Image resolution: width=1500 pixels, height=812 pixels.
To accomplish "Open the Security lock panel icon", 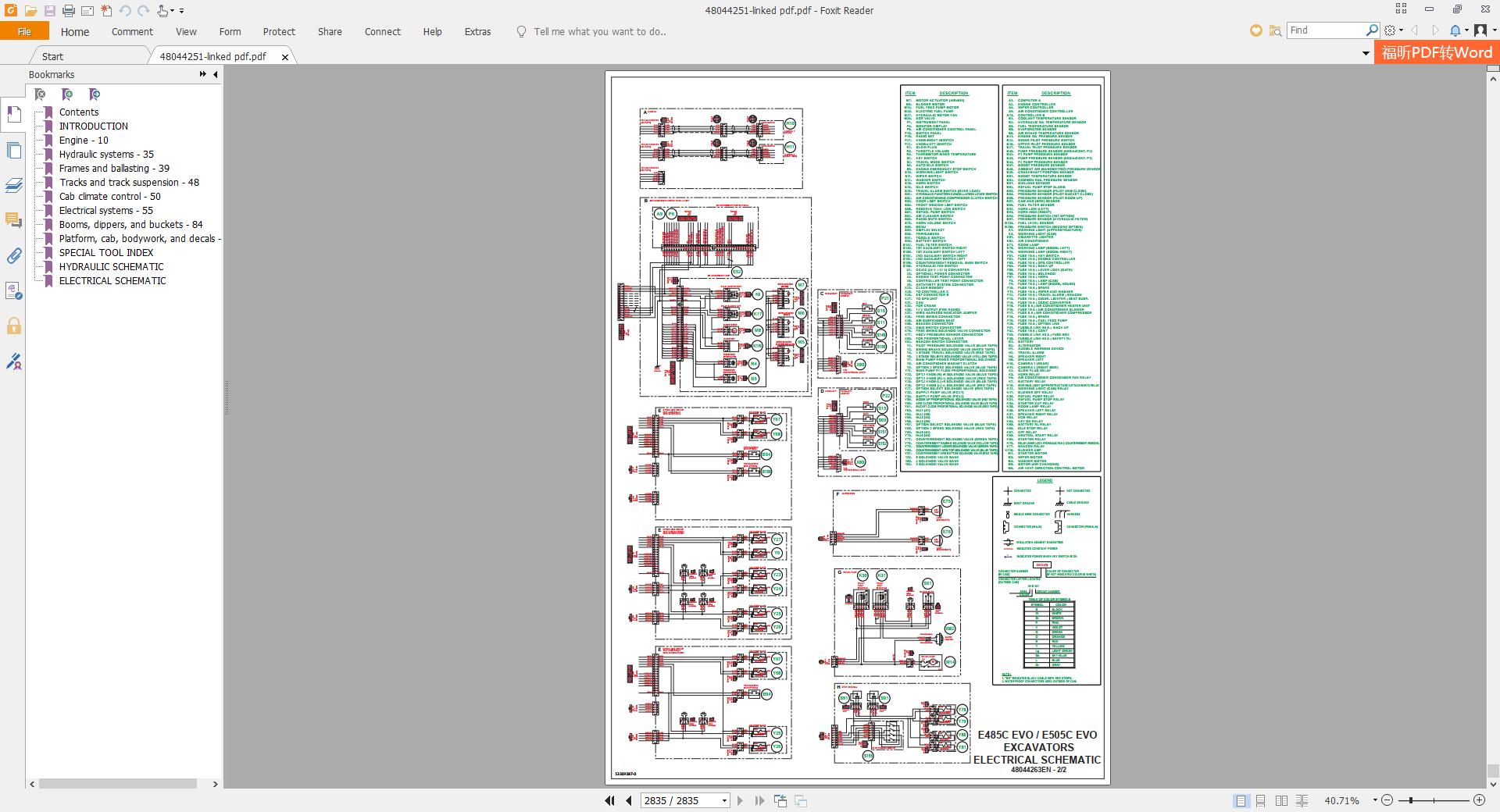I will pyautogui.click(x=13, y=326).
